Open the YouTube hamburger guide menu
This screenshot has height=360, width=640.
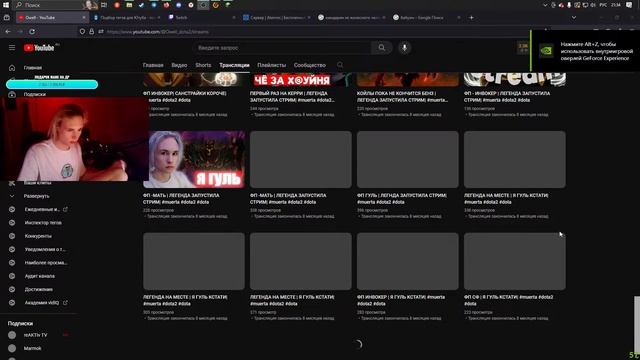(12, 48)
